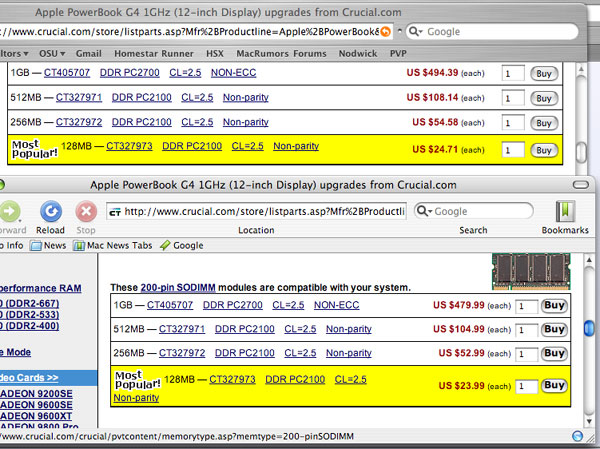Open MacRumors Forums bookmark
This screenshot has height=449, width=600.
tap(281, 54)
